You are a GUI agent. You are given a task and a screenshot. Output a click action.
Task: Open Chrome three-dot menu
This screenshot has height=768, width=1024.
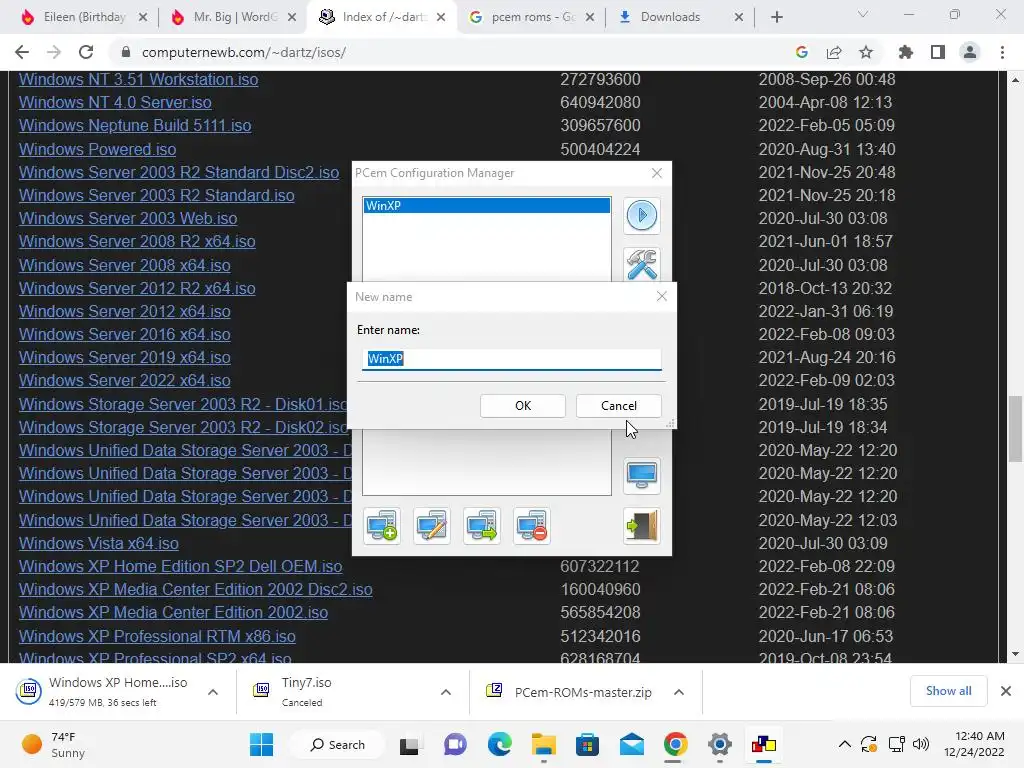coord(1002,52)
